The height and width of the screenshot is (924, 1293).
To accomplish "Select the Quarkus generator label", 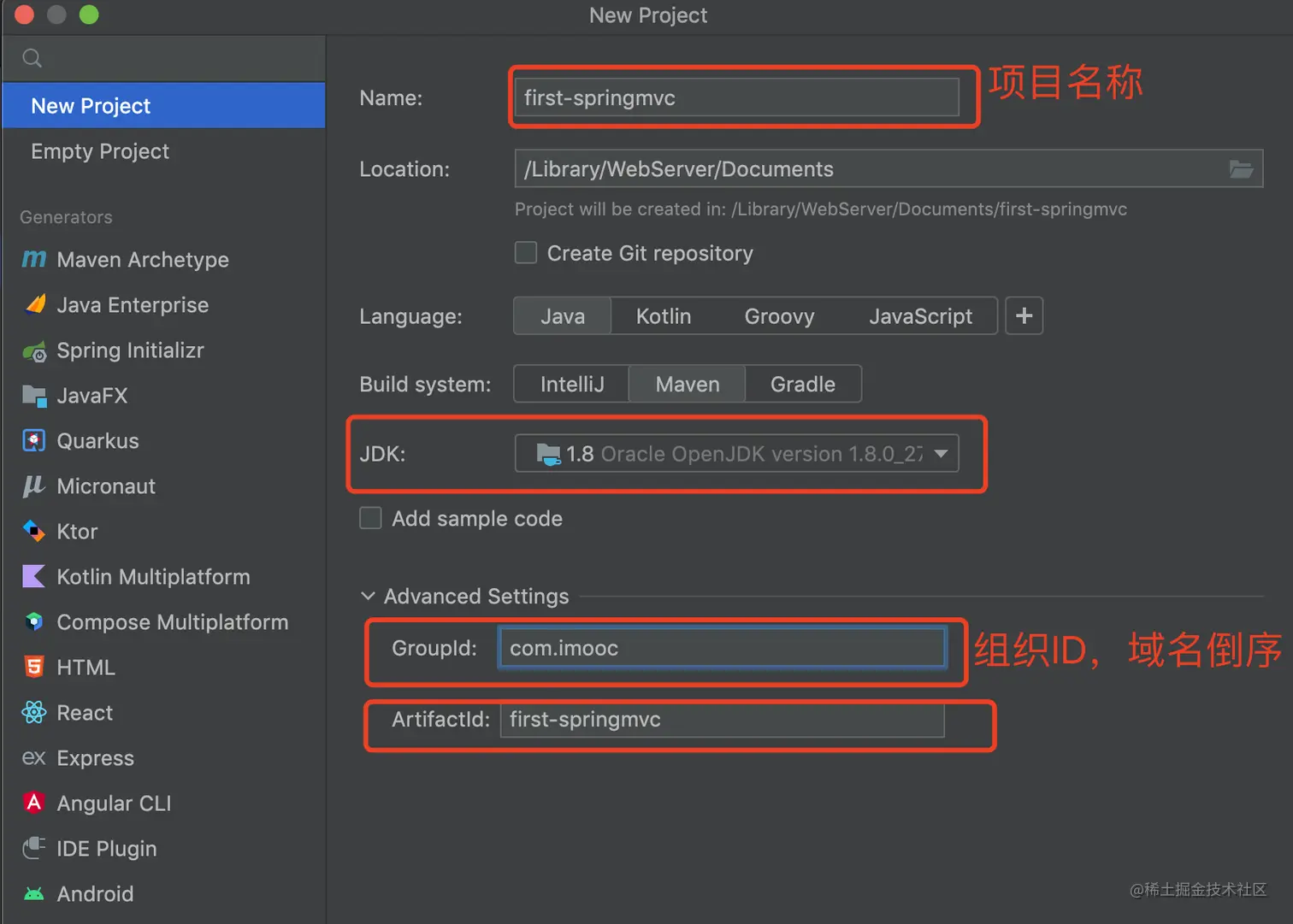I will tap(97, 441).
